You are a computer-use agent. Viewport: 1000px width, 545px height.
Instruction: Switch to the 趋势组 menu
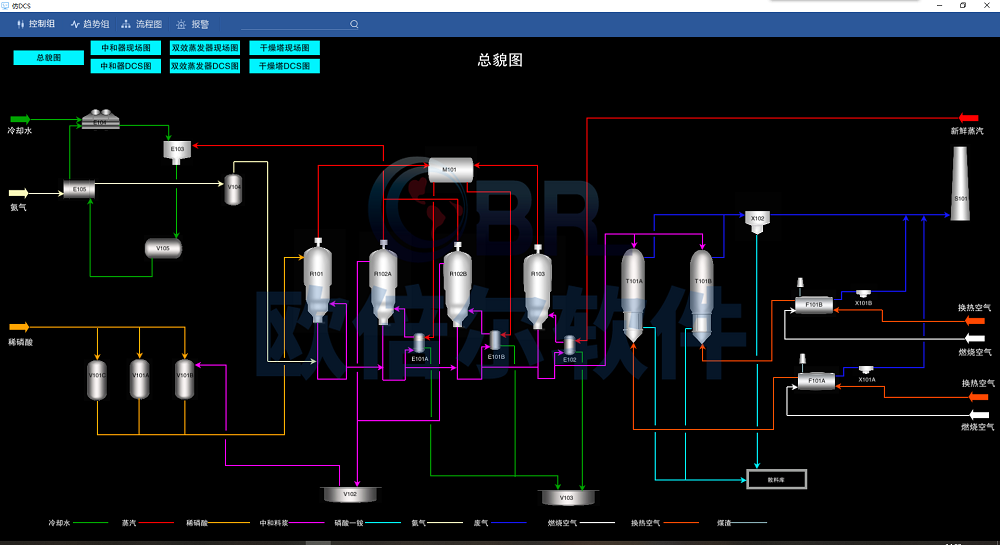90,24
